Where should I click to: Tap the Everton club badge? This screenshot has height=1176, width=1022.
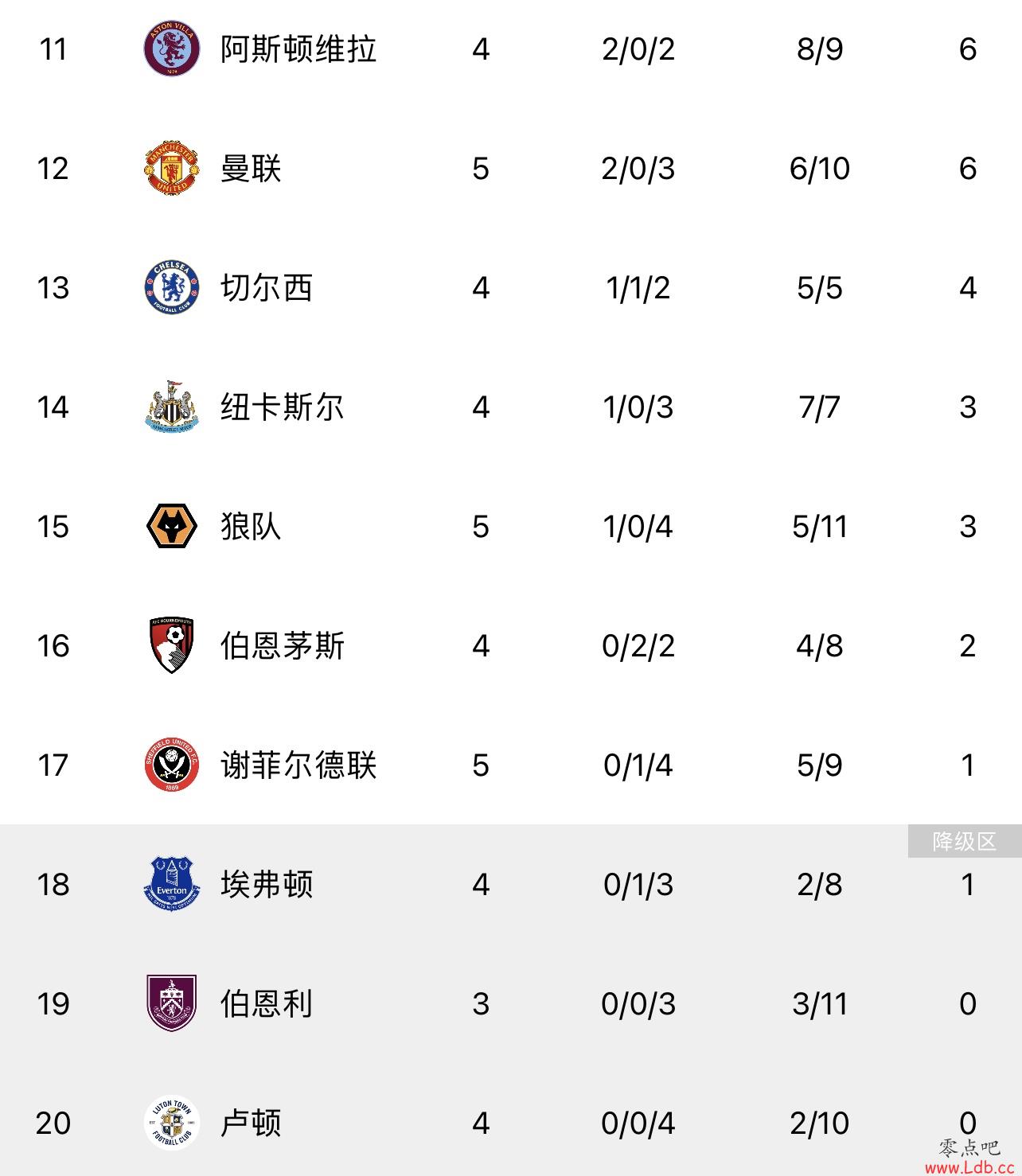point(171,884)
